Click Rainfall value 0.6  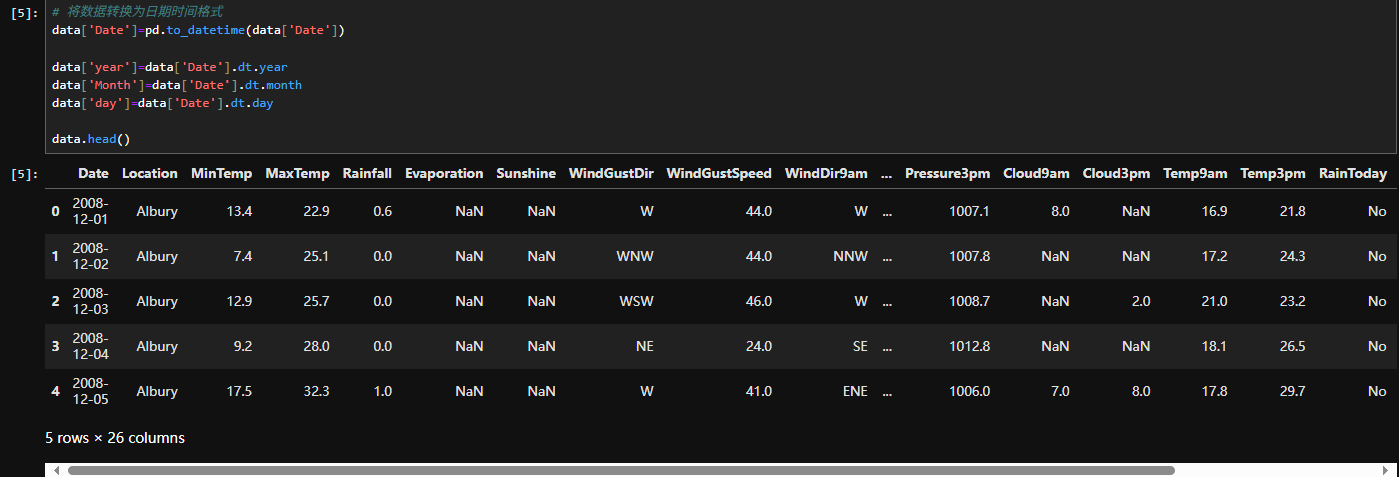[x=382, y=211]
